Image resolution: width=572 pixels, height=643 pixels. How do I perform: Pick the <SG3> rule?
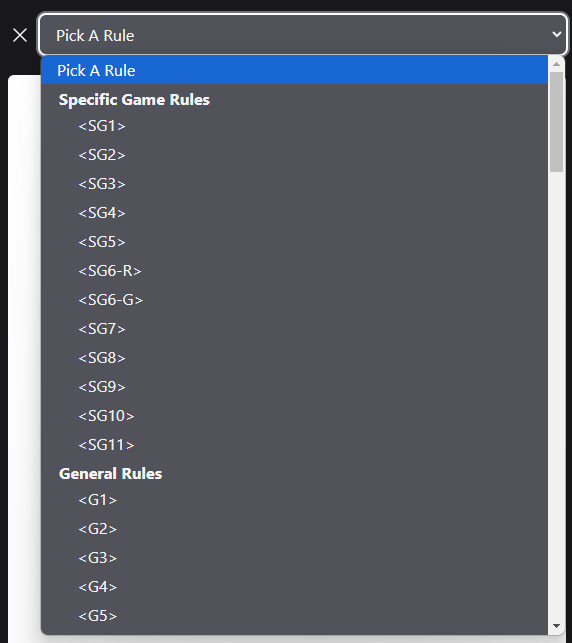[294, 184]
